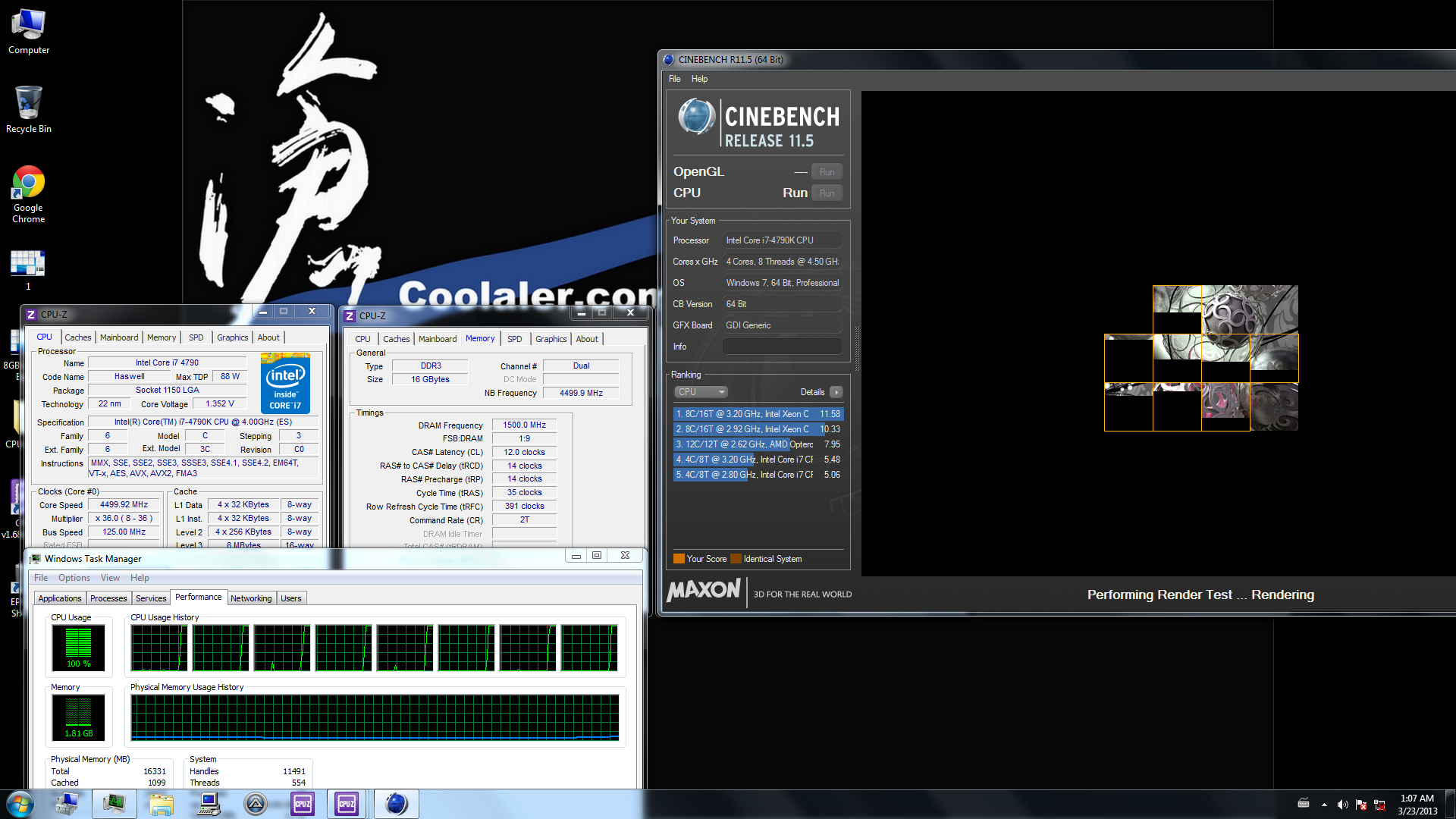Click the Cinebench Release 11.5 logo

(759, 121)
